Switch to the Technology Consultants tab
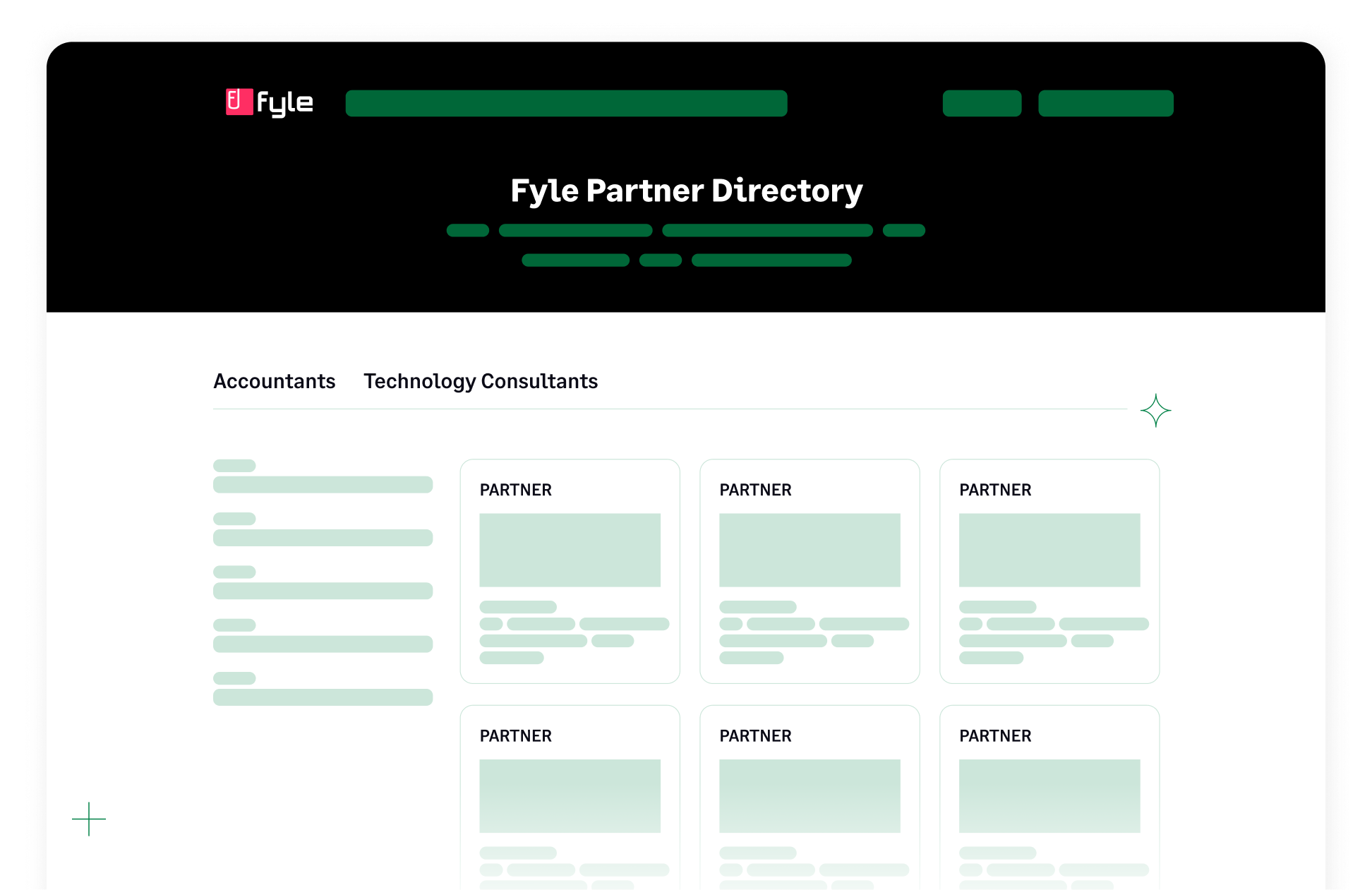 [x=480, y=381]
